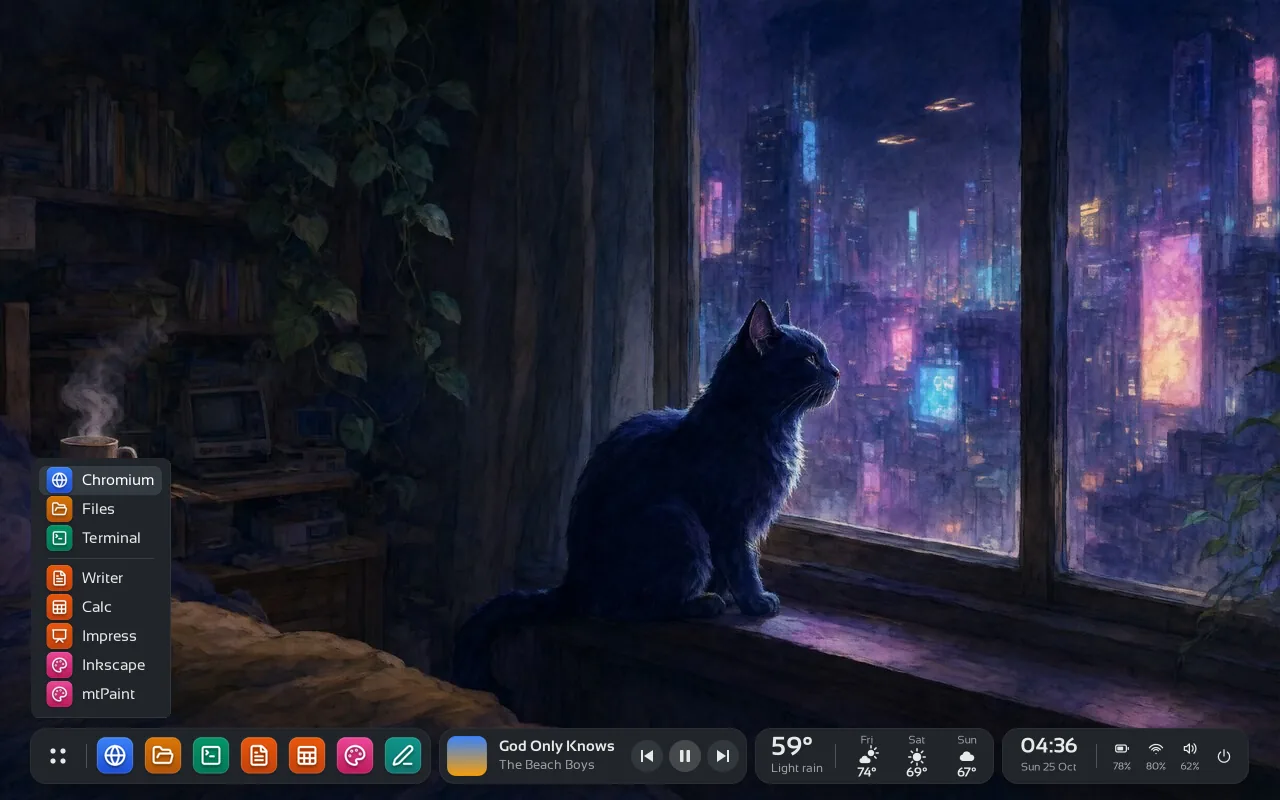Image resolution: width=1280 pixels, height=800 pixels.
Task: Launch the teal pen editor dock icon
Action: [403, 756]
